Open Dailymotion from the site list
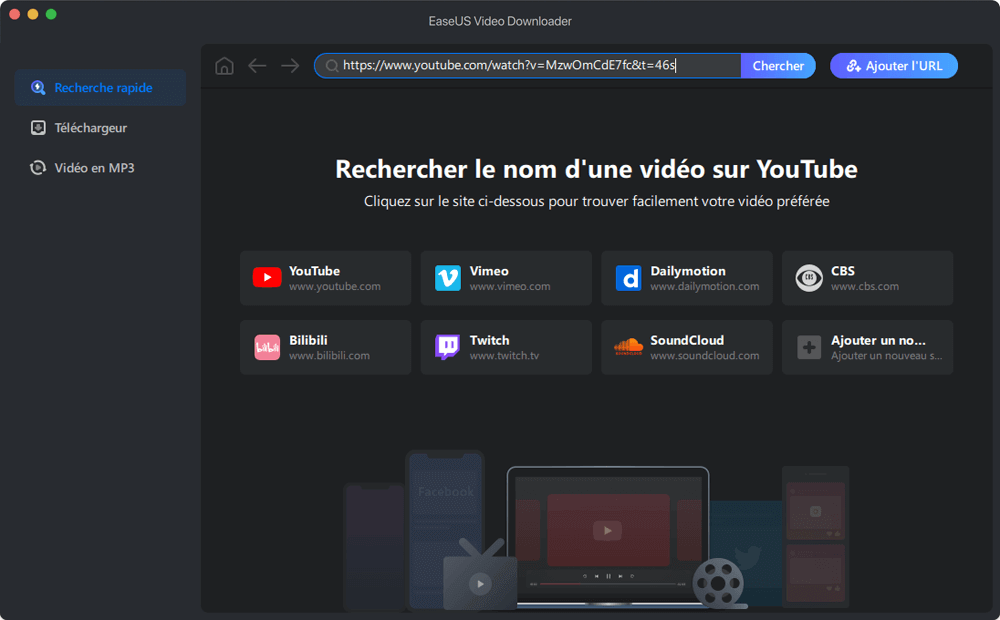The height and width of the screenshot is (620, 1000). pyautogui.click(x=686, y=277)
